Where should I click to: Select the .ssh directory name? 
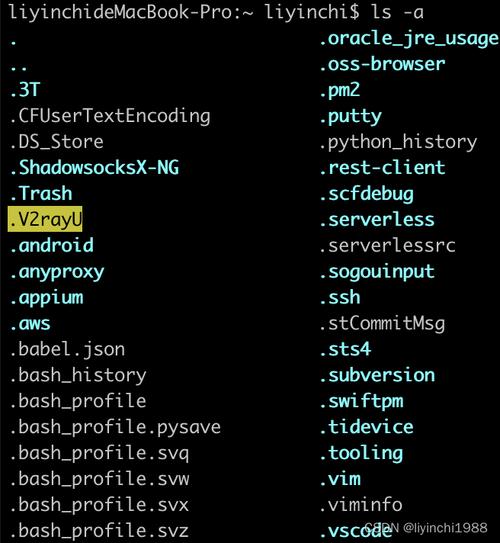(x=340, y=297)
